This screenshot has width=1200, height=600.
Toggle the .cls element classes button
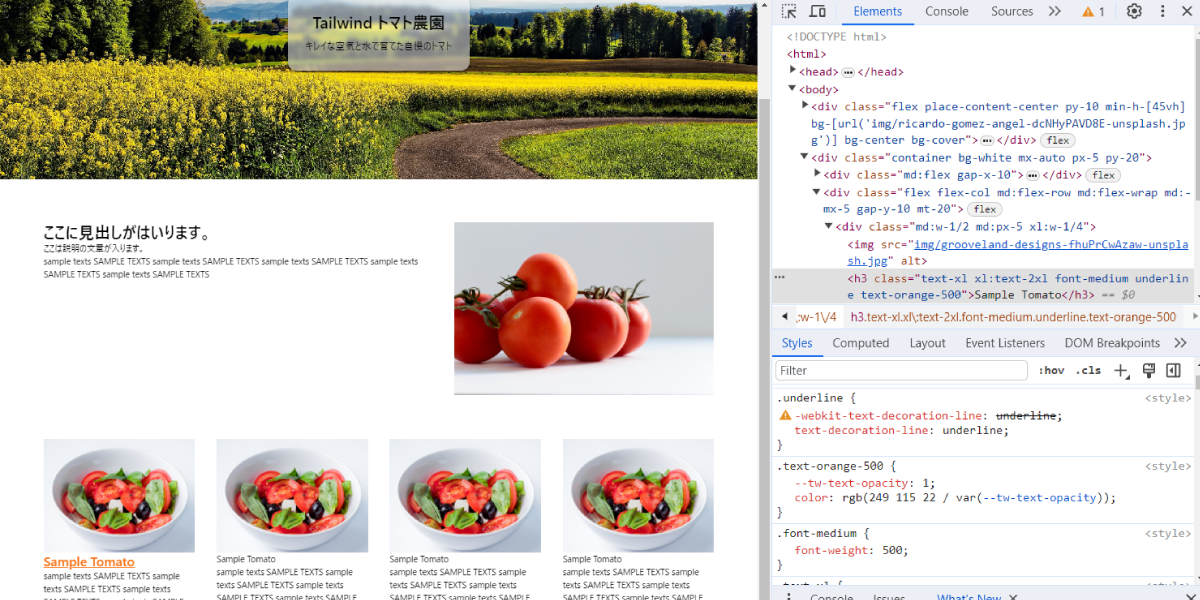coord(1088,371)
